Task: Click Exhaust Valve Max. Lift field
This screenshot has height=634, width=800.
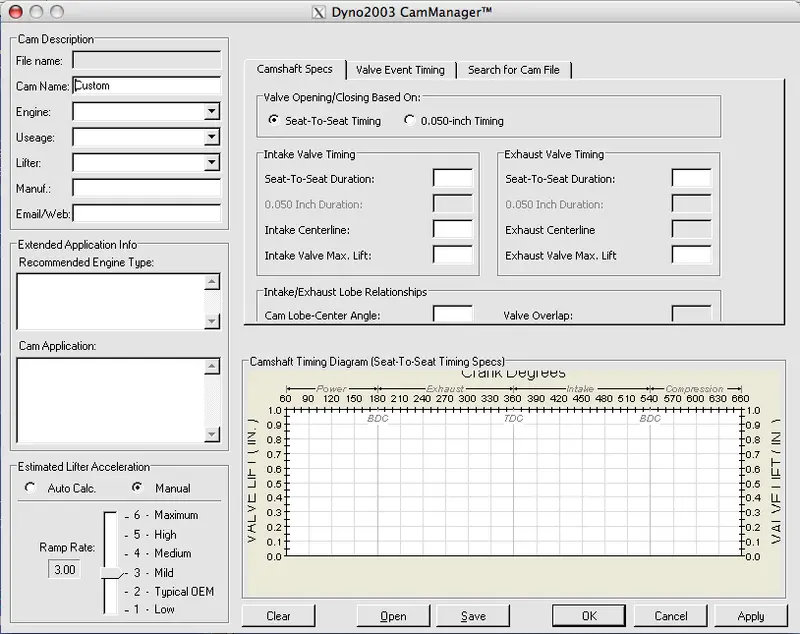Action: [691, 255]
